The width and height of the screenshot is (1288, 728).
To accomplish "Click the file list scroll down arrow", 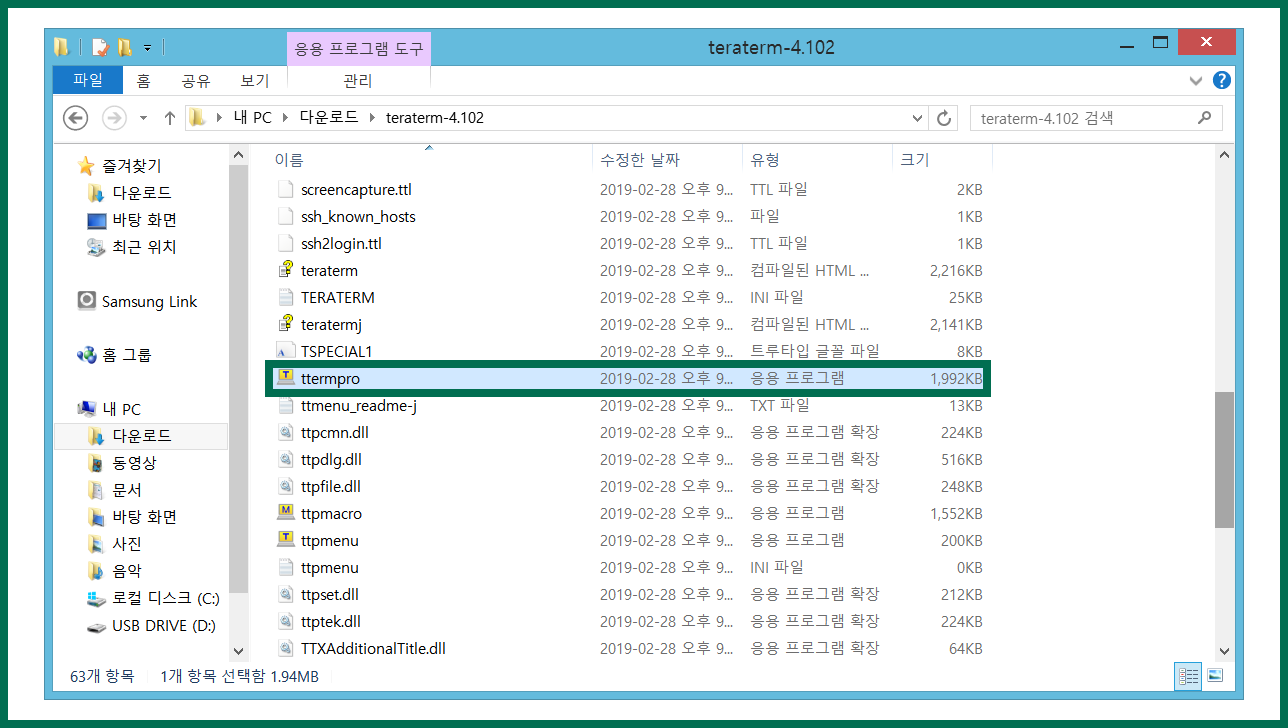I will 1224,651.
